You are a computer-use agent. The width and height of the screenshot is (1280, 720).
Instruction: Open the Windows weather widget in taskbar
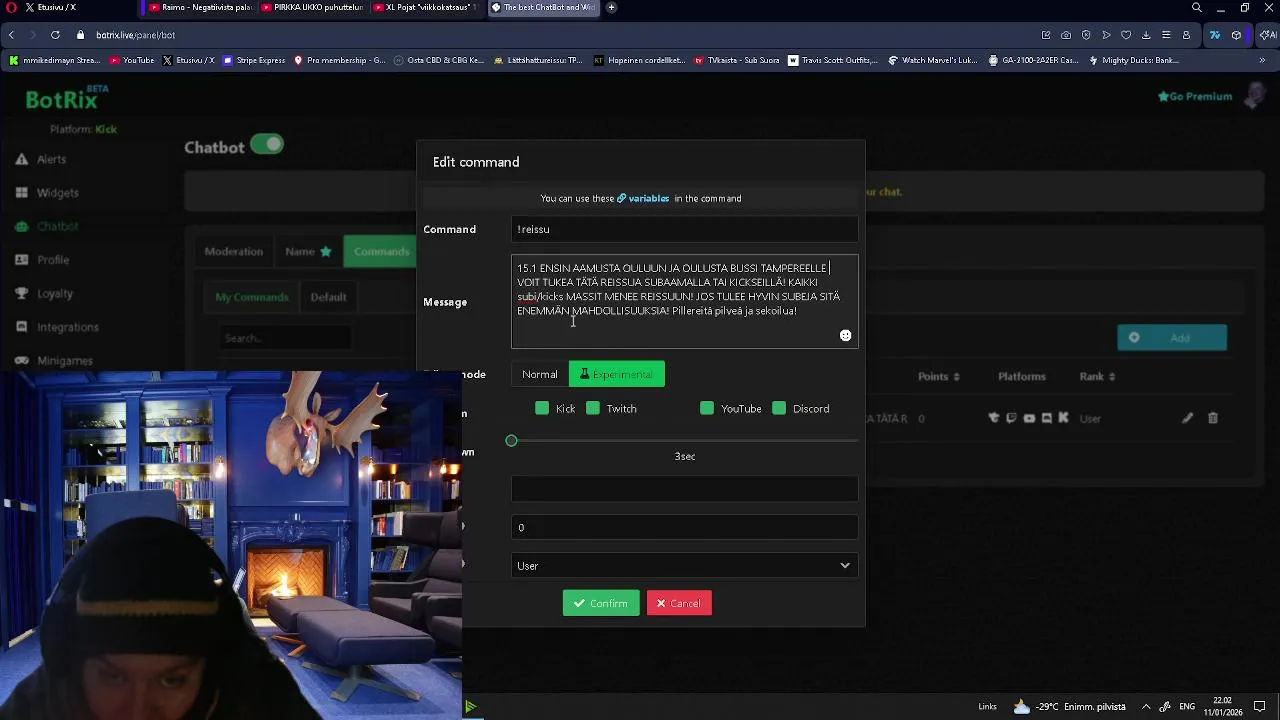[x=1069, y=706]
